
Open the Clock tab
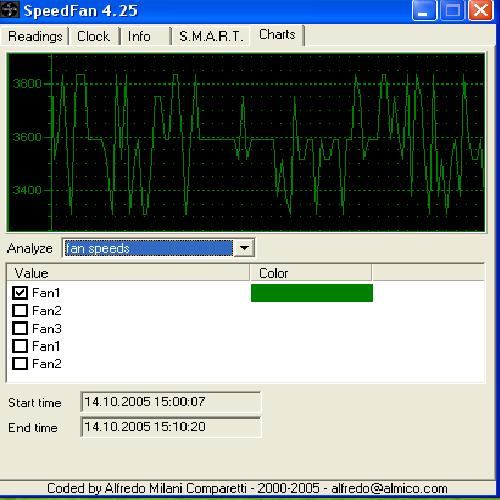coord(94,36)
